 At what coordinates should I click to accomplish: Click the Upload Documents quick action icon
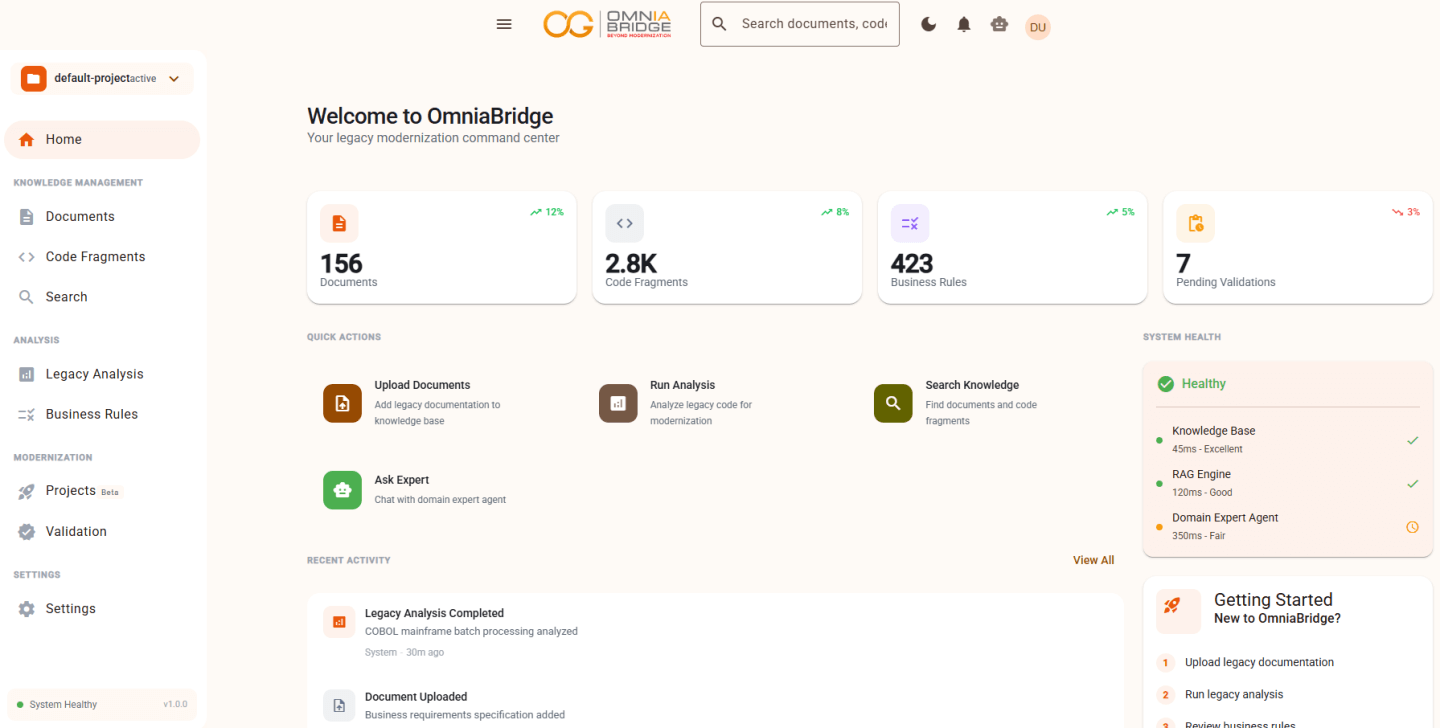pyautogui.click(x=342, y=403)
